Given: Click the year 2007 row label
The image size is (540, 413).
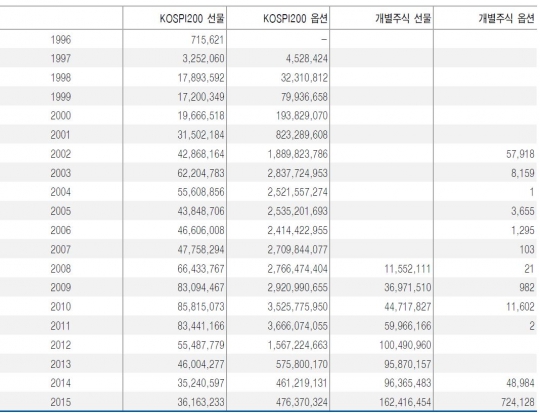Looking at the screenshot, I should click(61, 250).
